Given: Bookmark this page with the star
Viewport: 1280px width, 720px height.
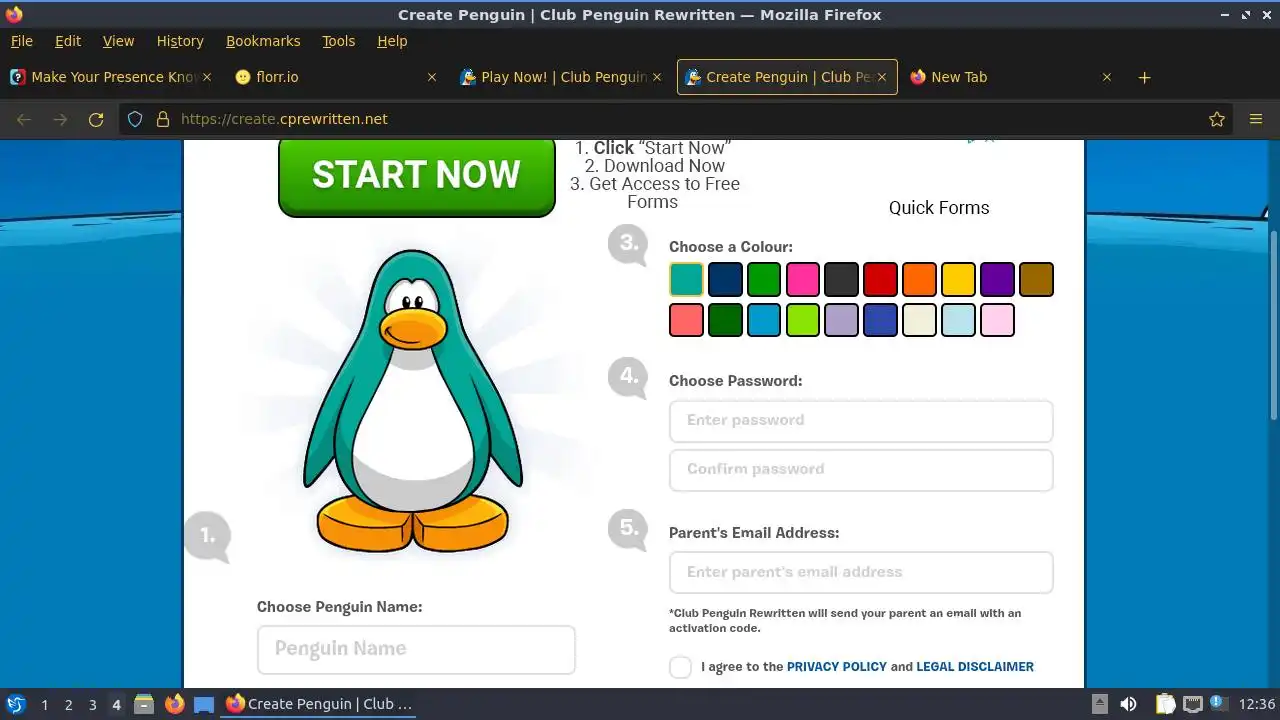Looking at the screenshot, I should coord(1217,119).
